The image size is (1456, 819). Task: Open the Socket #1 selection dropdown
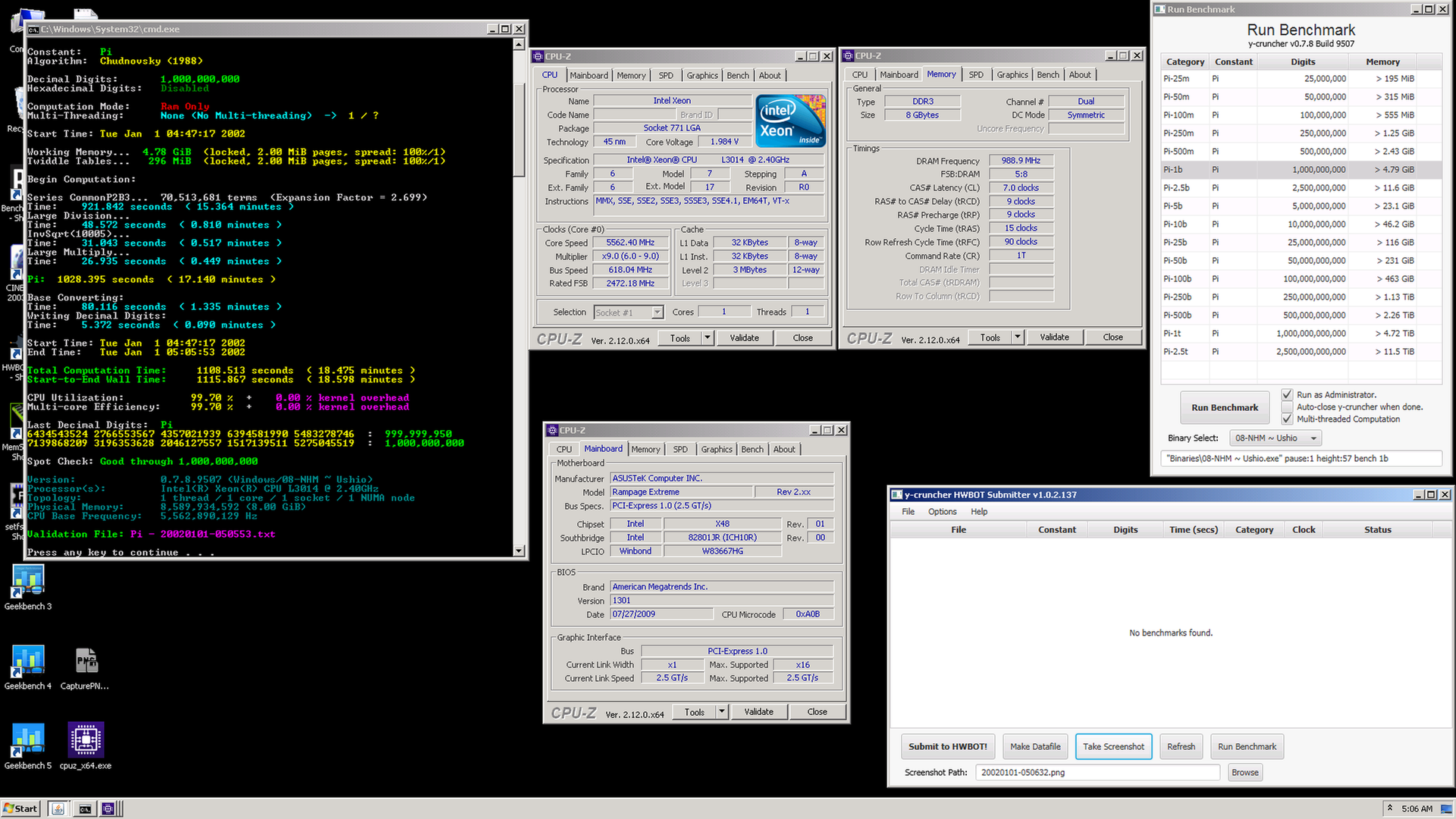point(629,312)
